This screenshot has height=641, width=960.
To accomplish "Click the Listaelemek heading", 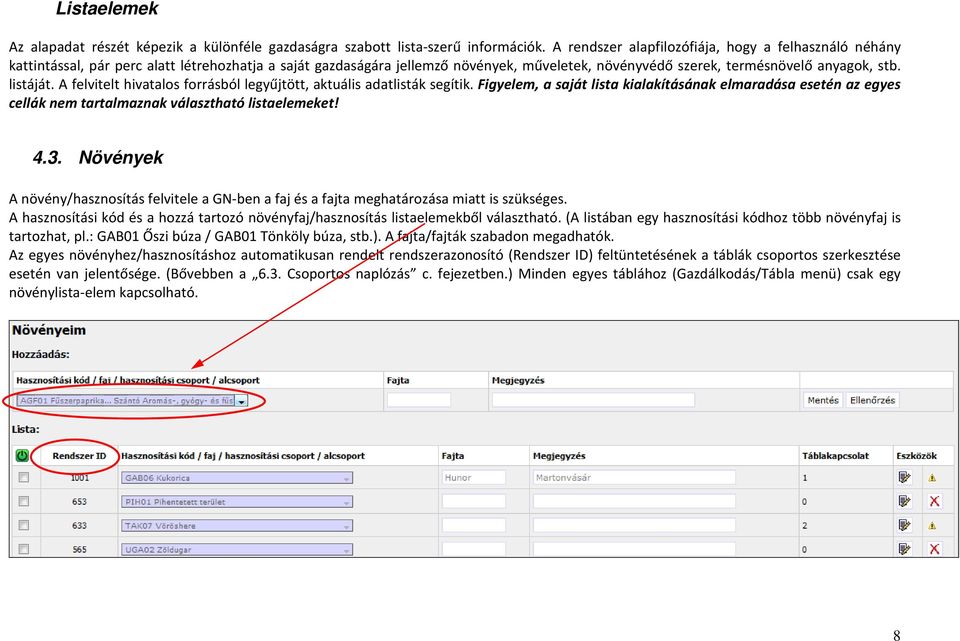I will (x=107, y=9).
